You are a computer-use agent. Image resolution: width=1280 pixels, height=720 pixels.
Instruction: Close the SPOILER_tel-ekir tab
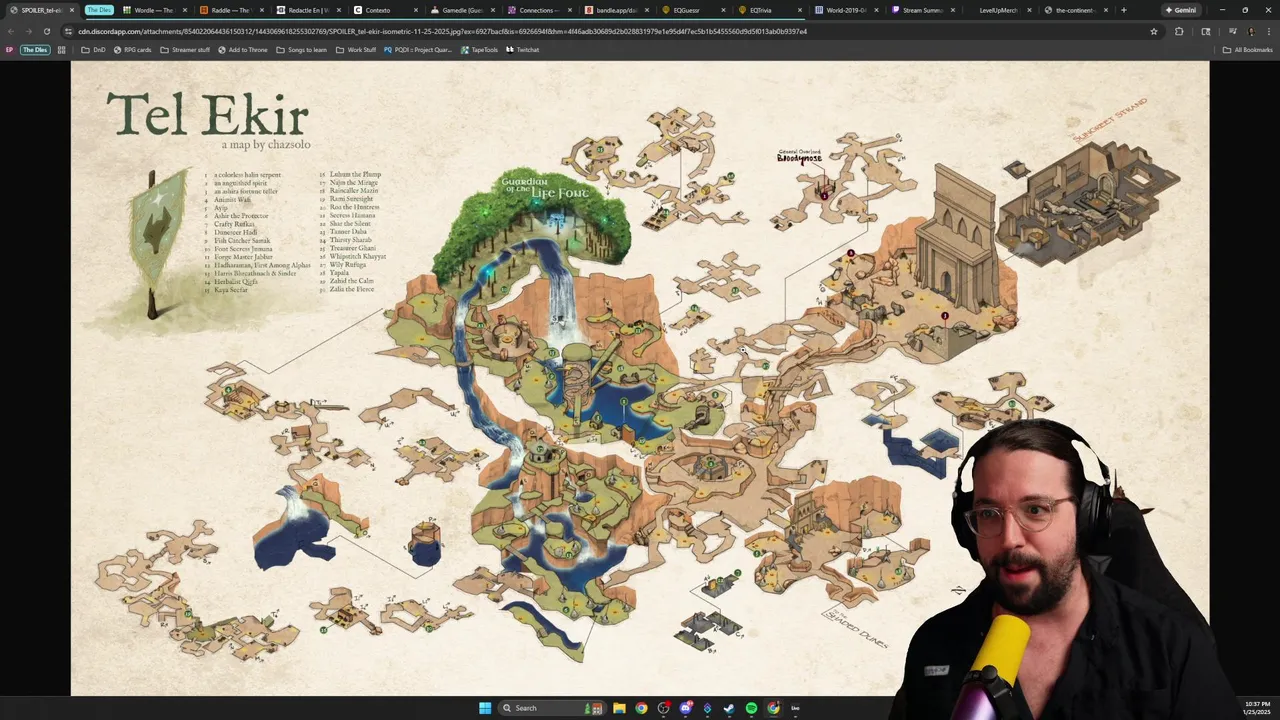(72, 10)
